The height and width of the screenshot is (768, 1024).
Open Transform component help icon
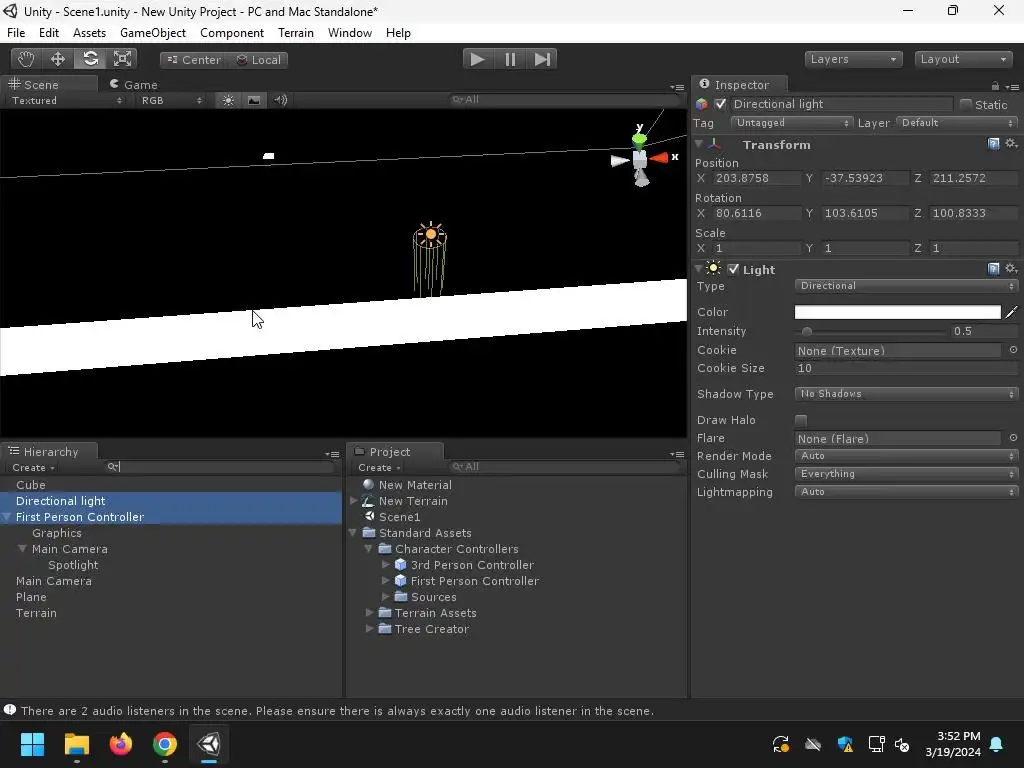[x=993, y=144]
